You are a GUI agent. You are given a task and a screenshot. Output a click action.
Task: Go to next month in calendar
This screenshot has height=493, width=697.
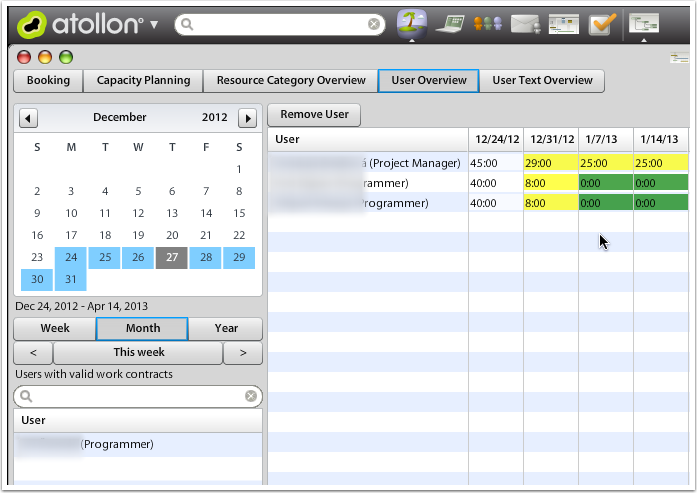pos(247,118)
